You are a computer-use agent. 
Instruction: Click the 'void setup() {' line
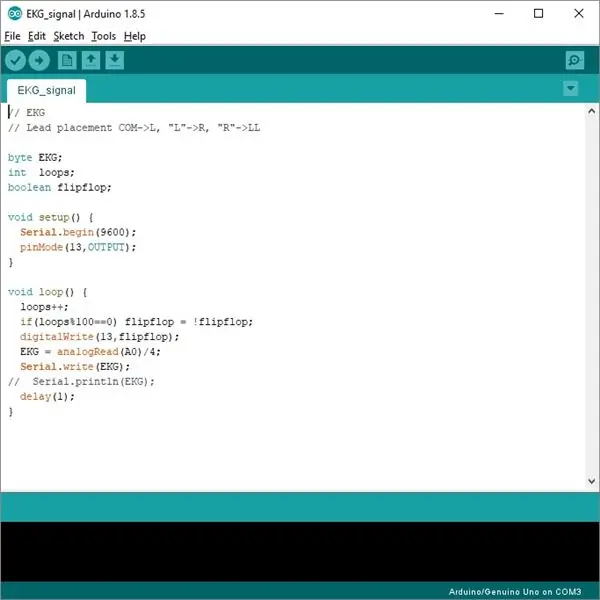click(x=51, y=217)
